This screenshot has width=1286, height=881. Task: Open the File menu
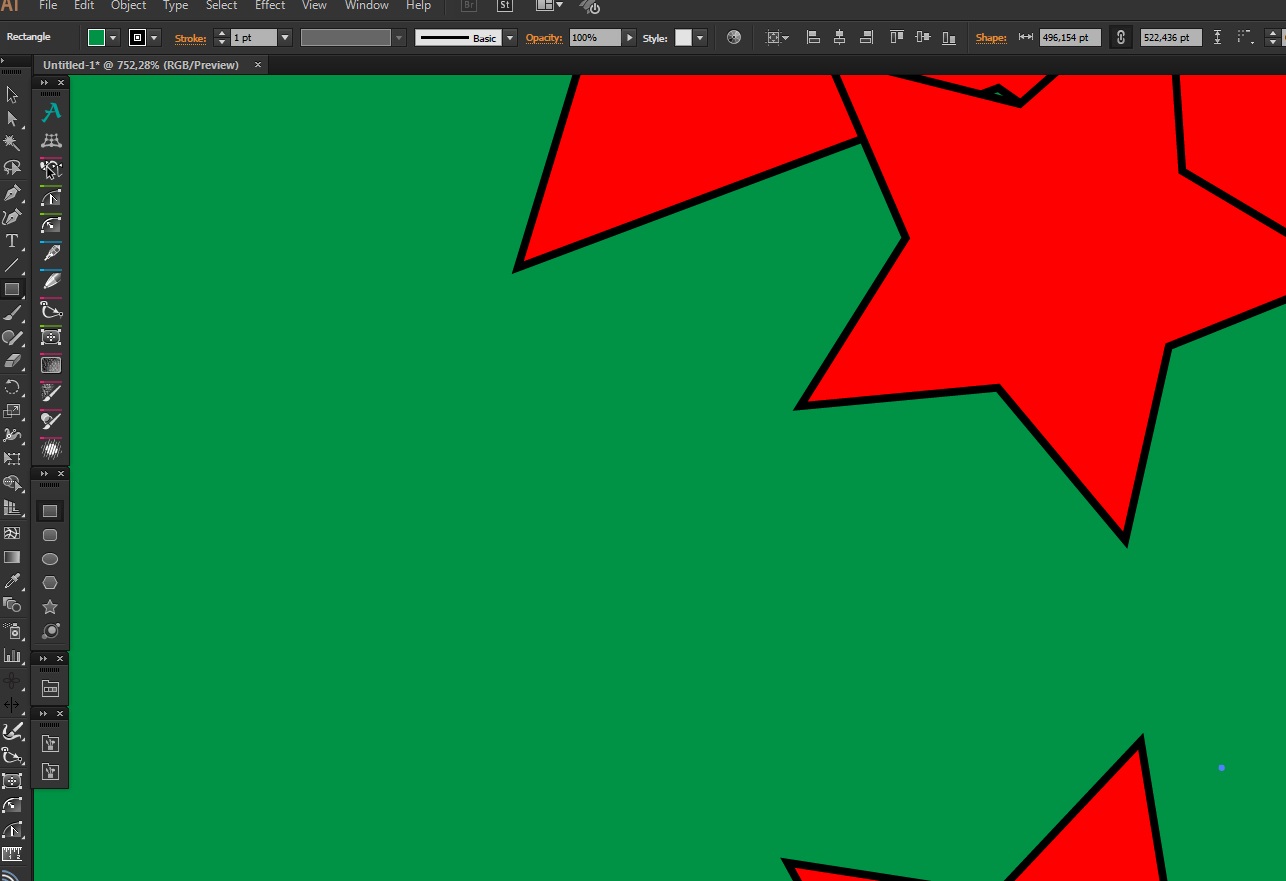tap(48, 6)
